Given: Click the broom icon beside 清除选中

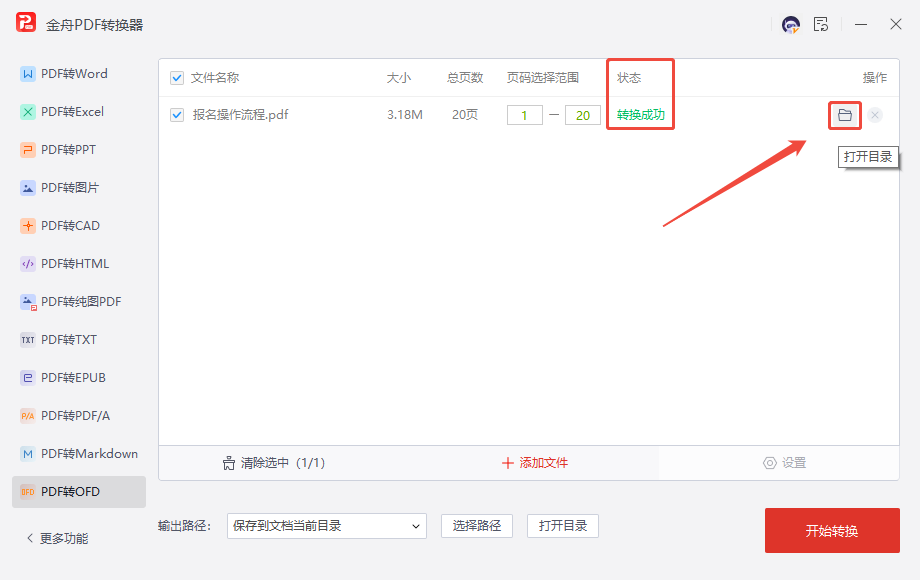Looking at the screenshot, I should click(229, 463).
